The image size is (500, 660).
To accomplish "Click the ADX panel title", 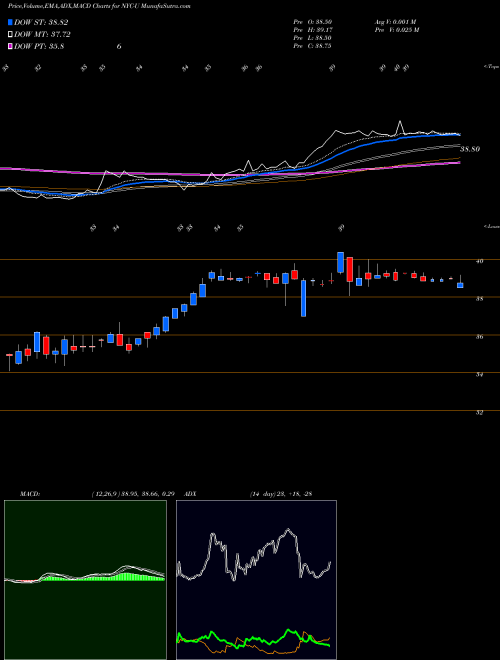I will [191, 493].
